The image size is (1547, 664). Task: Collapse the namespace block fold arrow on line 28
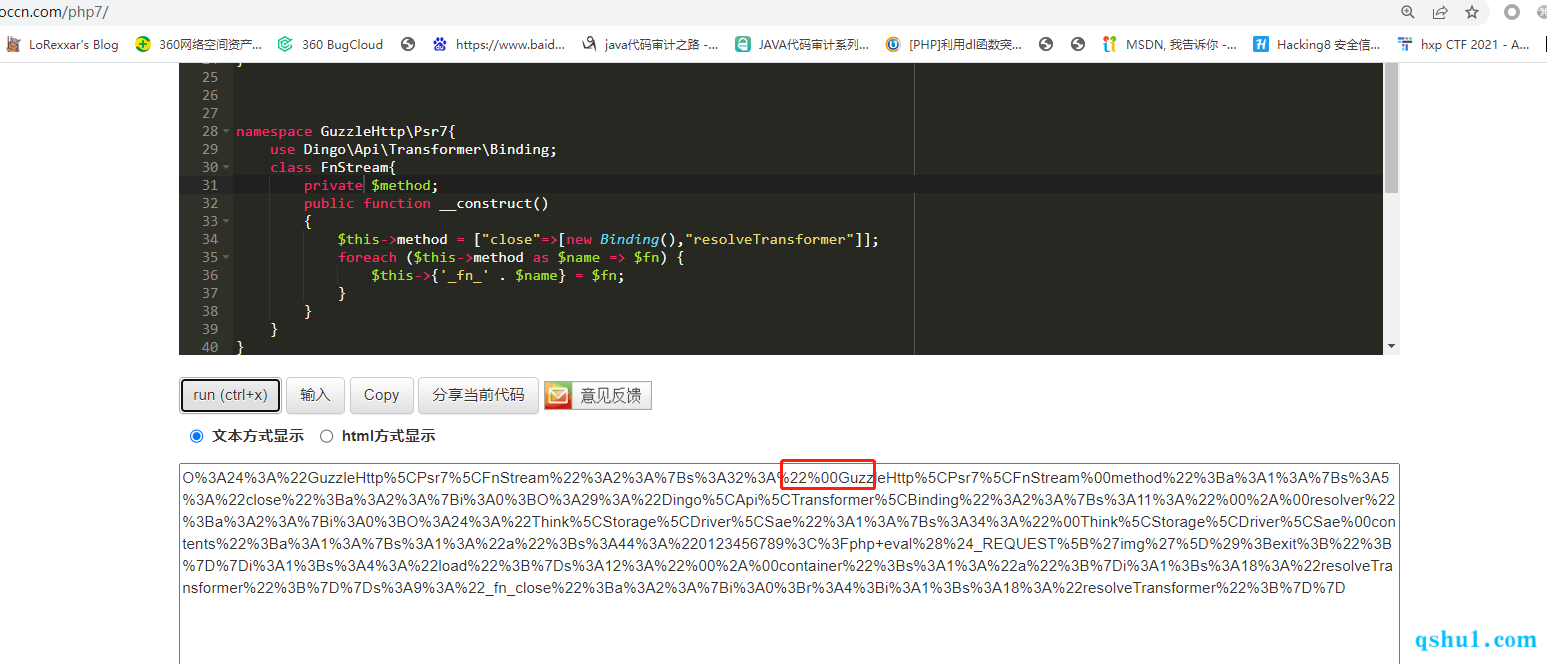point(226,131)
